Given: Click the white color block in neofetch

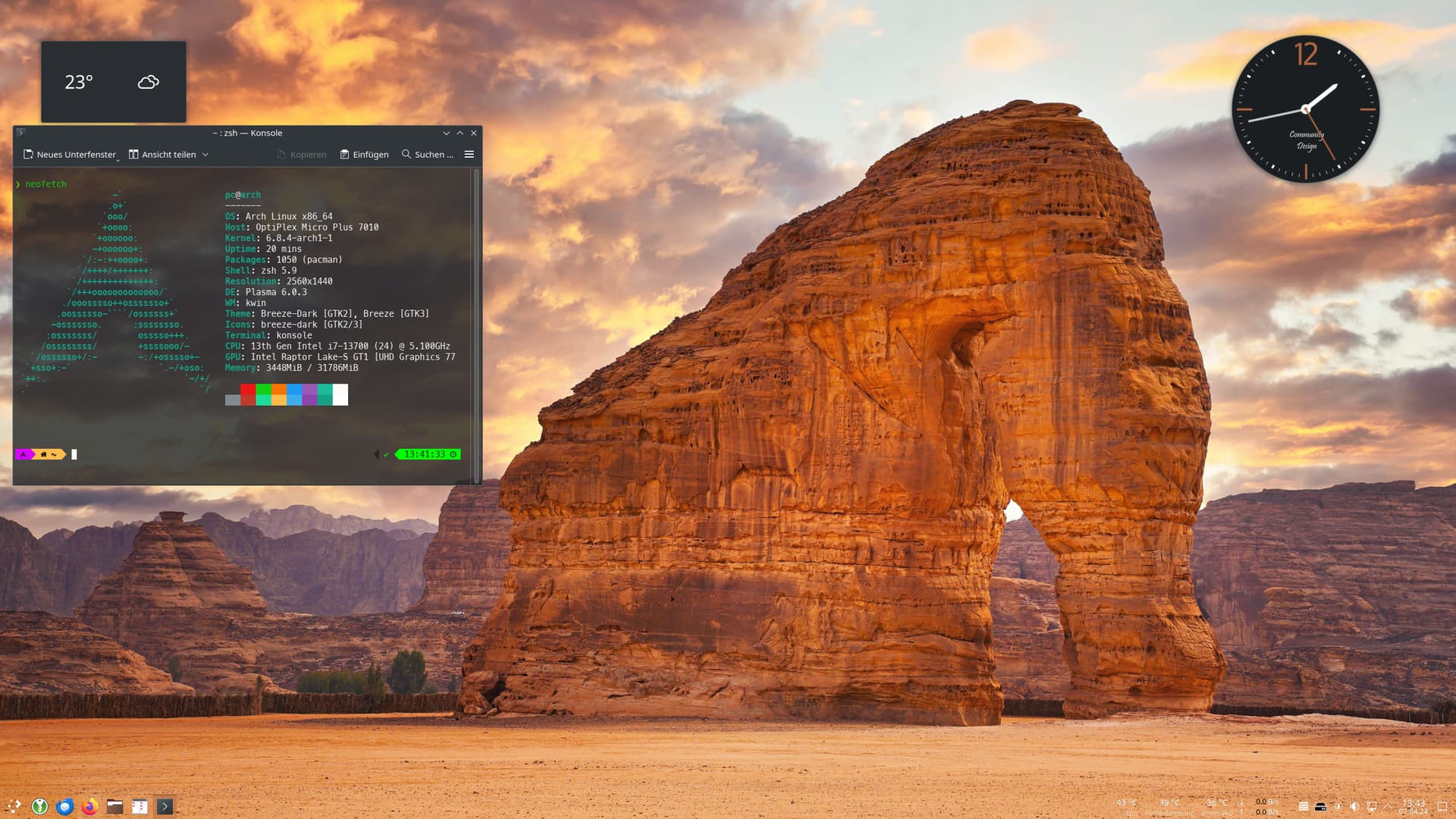Looking at the screenshot, I should [x=340, y=394].
